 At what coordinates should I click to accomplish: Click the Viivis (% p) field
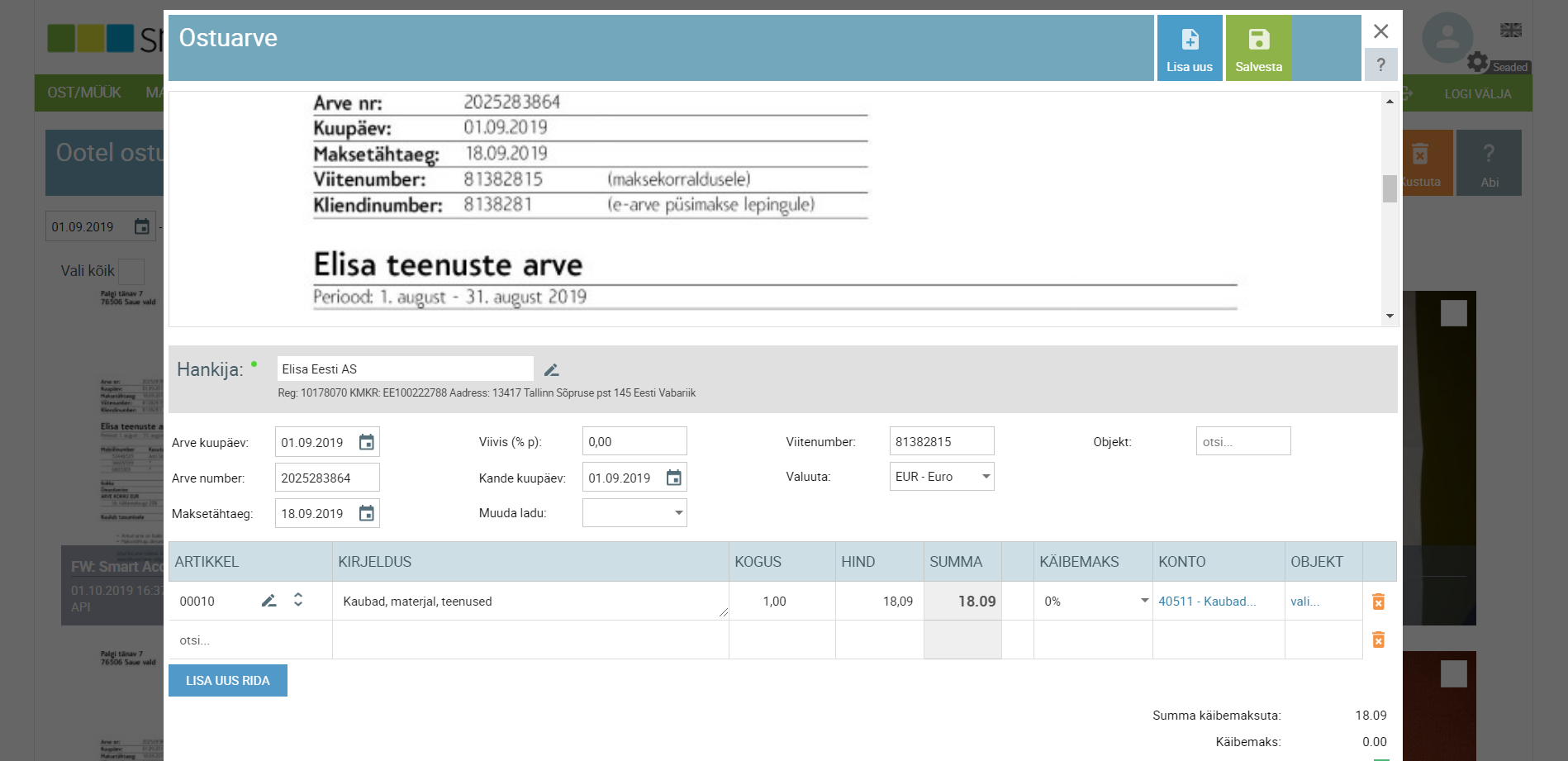[x=634, y=441]
